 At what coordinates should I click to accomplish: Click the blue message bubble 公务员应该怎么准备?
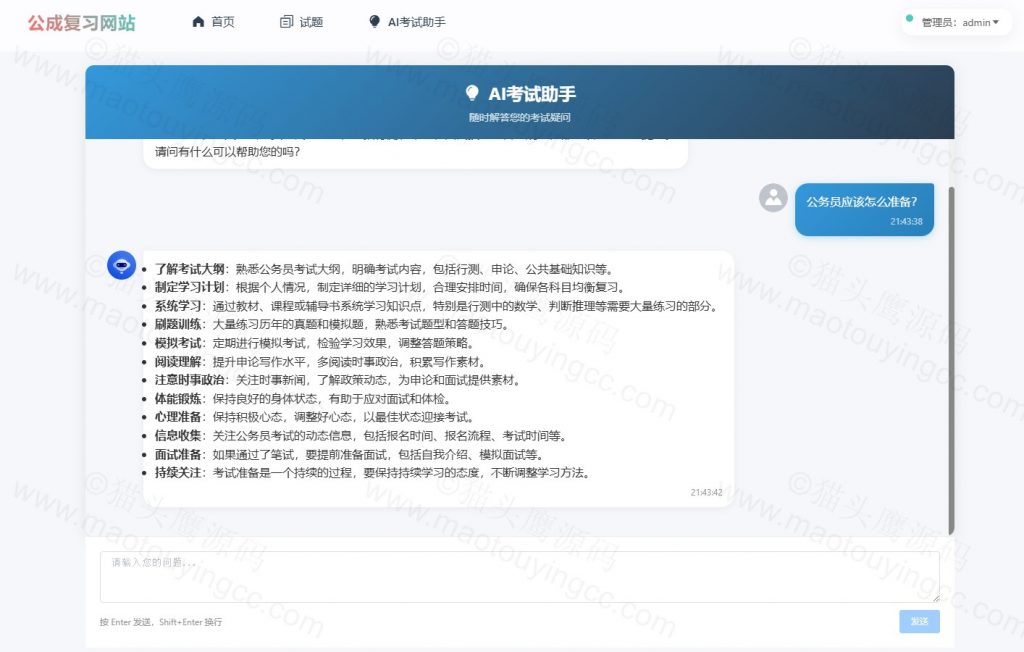click(x=864, y=209)
